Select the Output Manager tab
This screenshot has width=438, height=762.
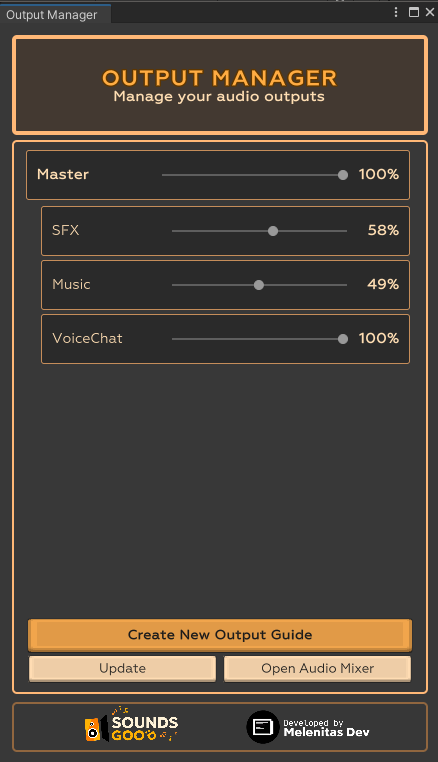pos(53,15)
